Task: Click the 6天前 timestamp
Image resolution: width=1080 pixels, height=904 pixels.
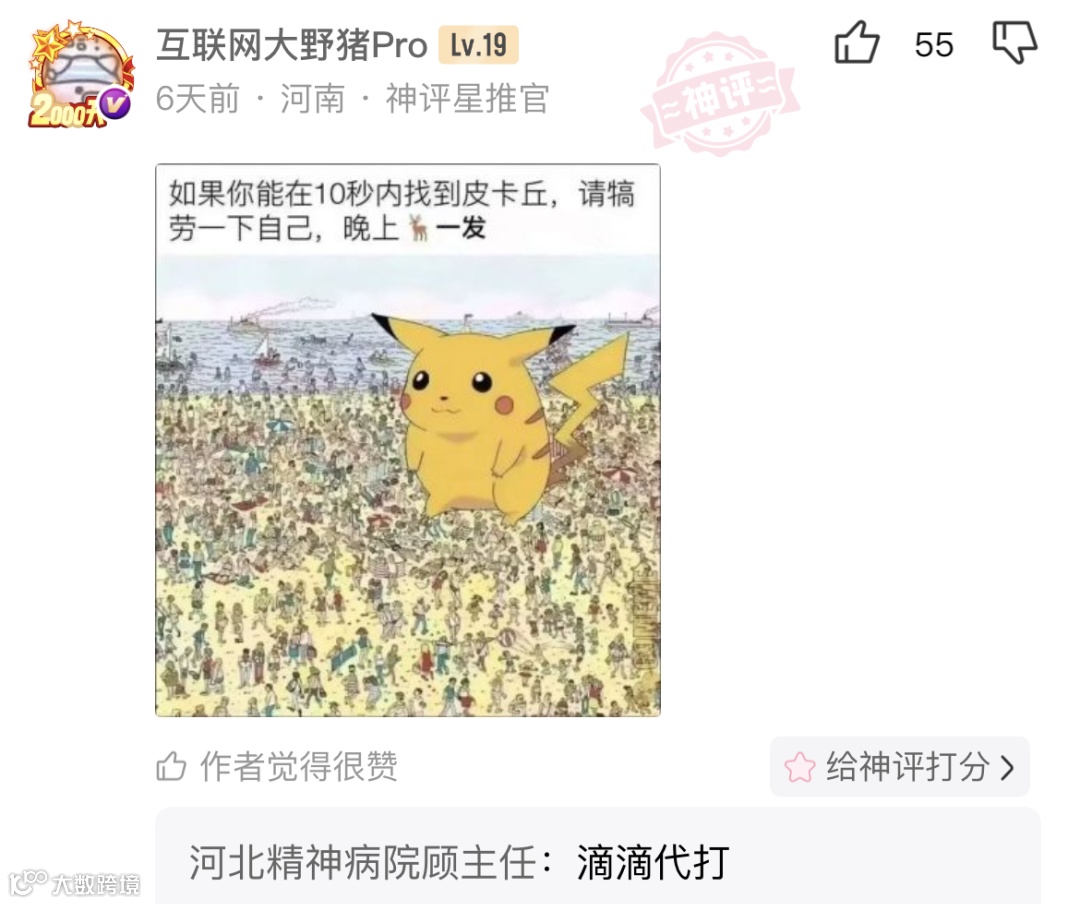Action: (x=198, y=99)
